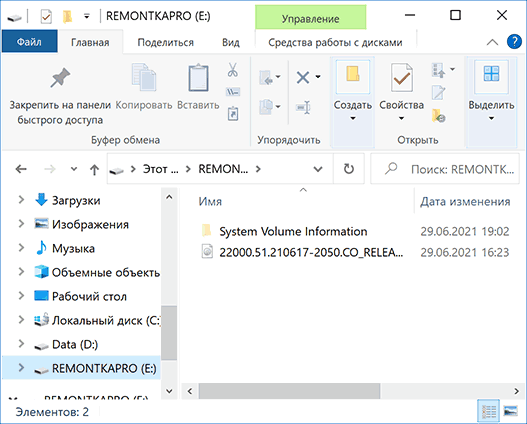Click the search box Поиск: REMONTK
The image size is (527, 424).
445,169
